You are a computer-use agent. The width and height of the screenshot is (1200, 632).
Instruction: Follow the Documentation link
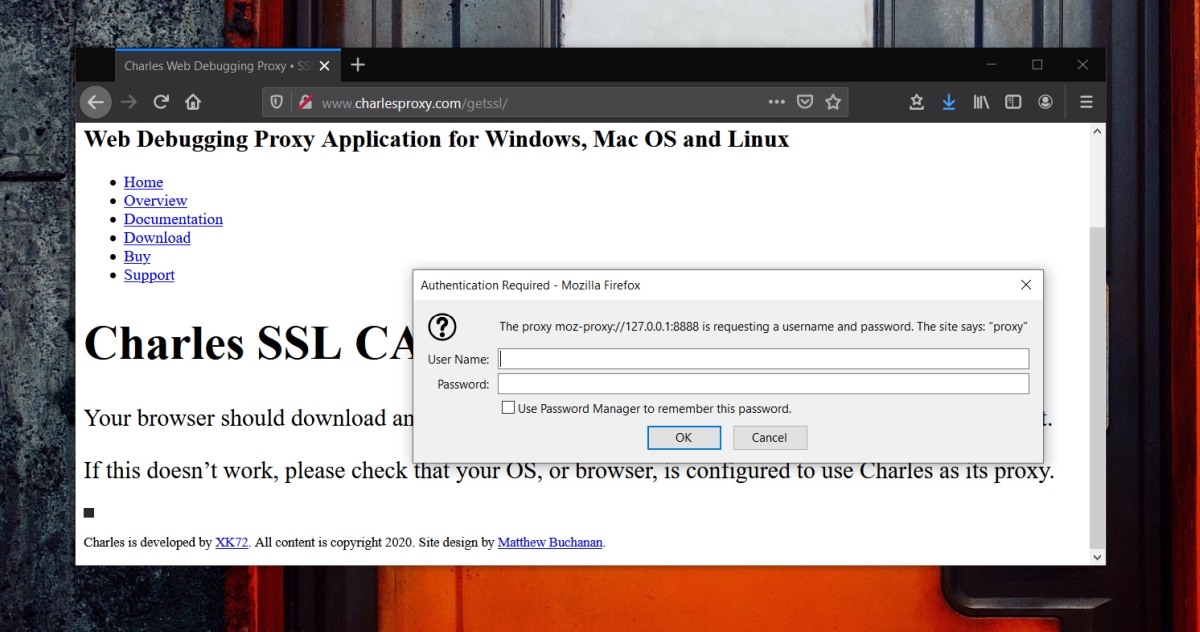pyautogui.click(x=172, y=219)
